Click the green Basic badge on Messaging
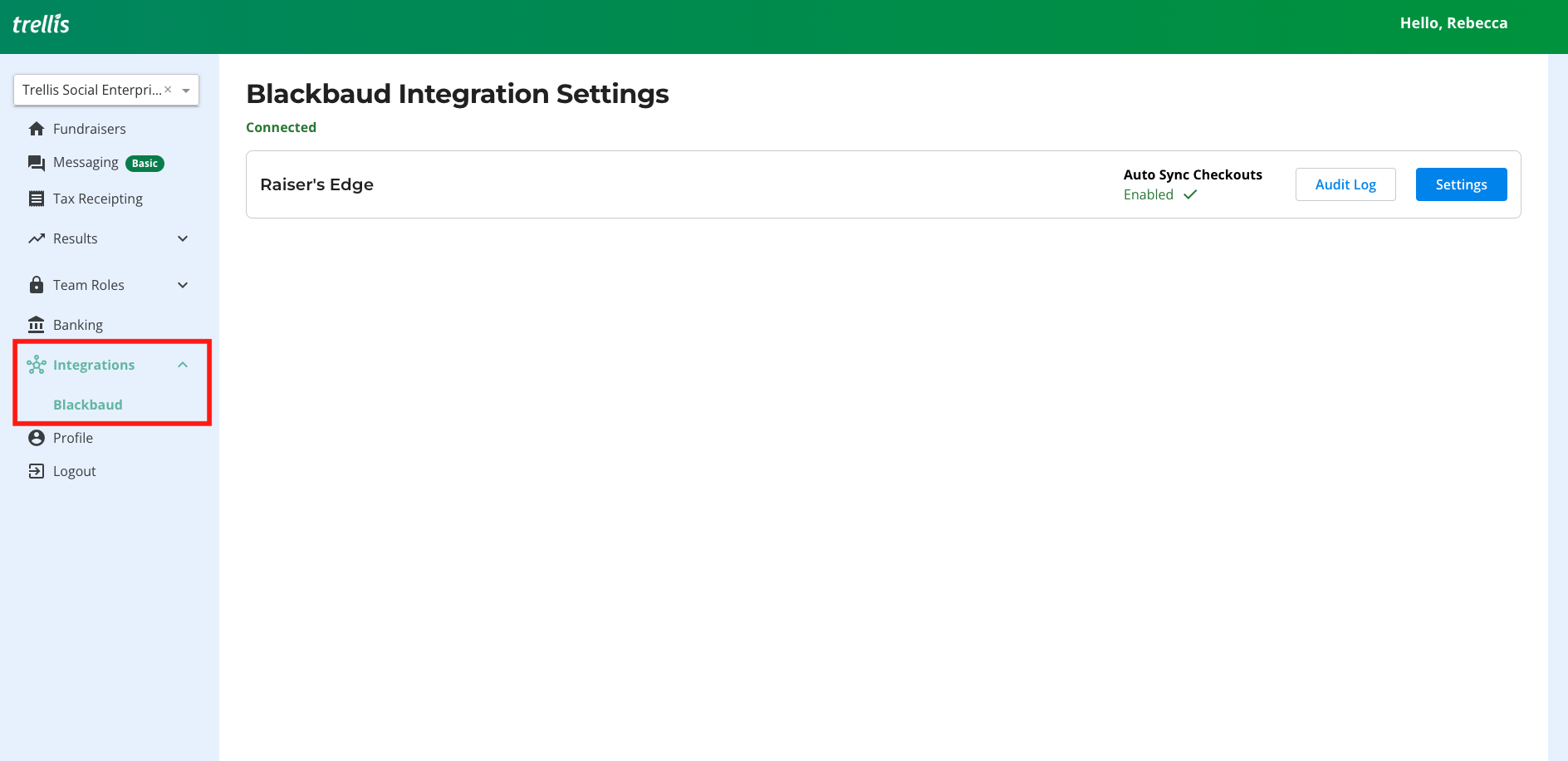 coord(144,163)
